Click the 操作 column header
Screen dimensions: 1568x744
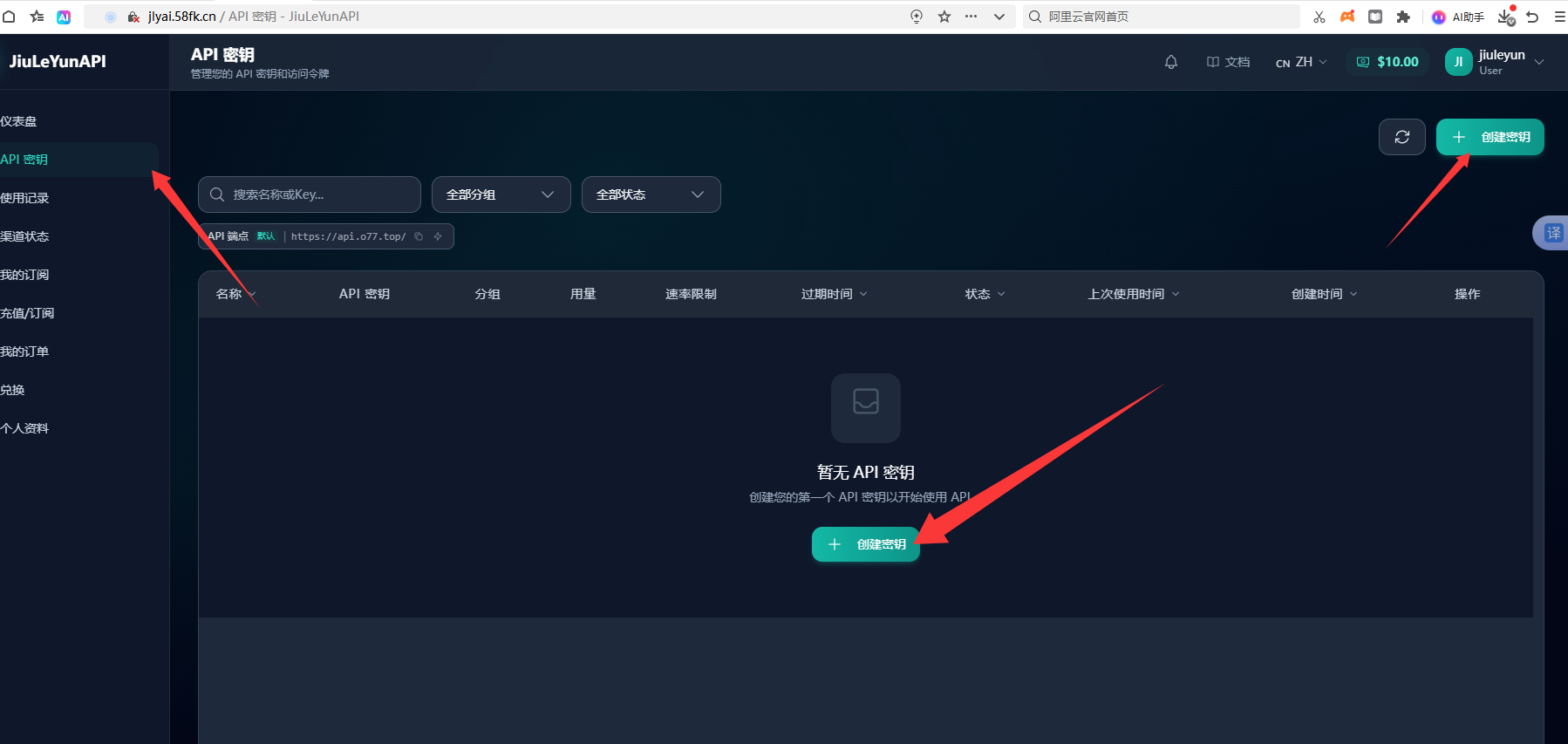(1468, 294)
